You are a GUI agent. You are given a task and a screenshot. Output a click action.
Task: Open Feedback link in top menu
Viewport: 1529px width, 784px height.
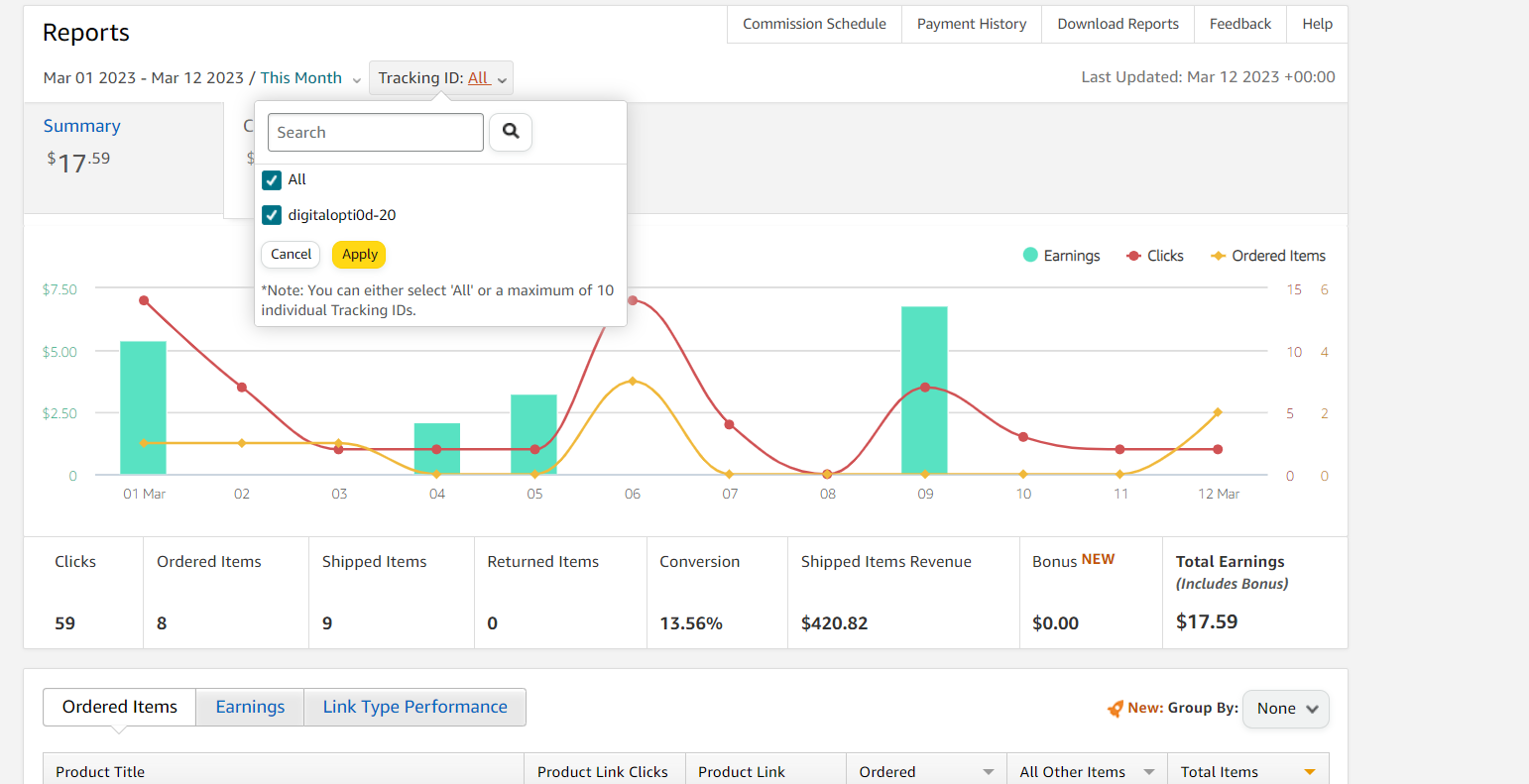1240,24
